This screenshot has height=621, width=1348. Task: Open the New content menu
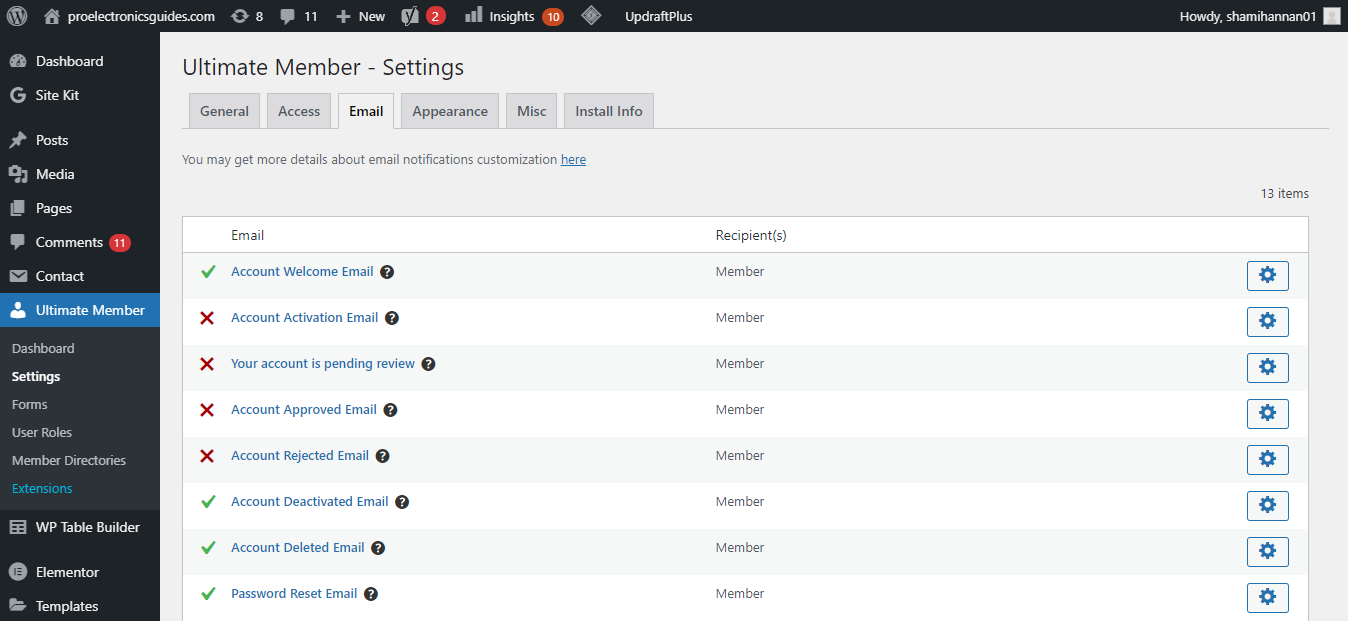tap(361, 16)
